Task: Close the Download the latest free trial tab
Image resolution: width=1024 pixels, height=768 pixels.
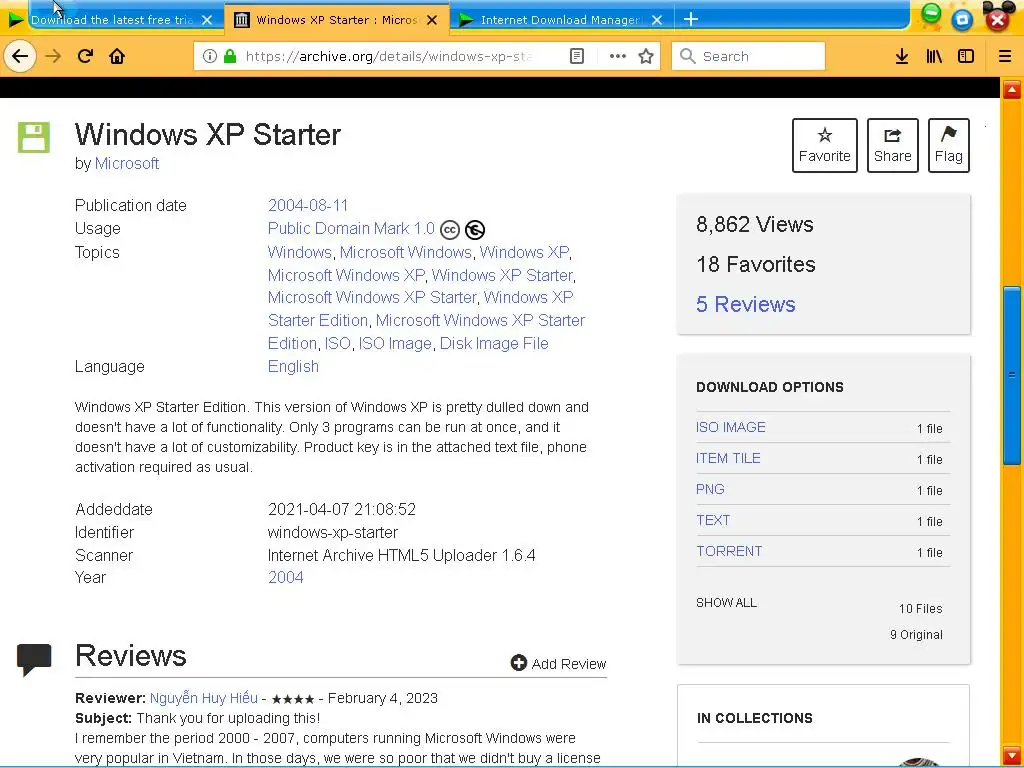Action: (x=207, y=20)
